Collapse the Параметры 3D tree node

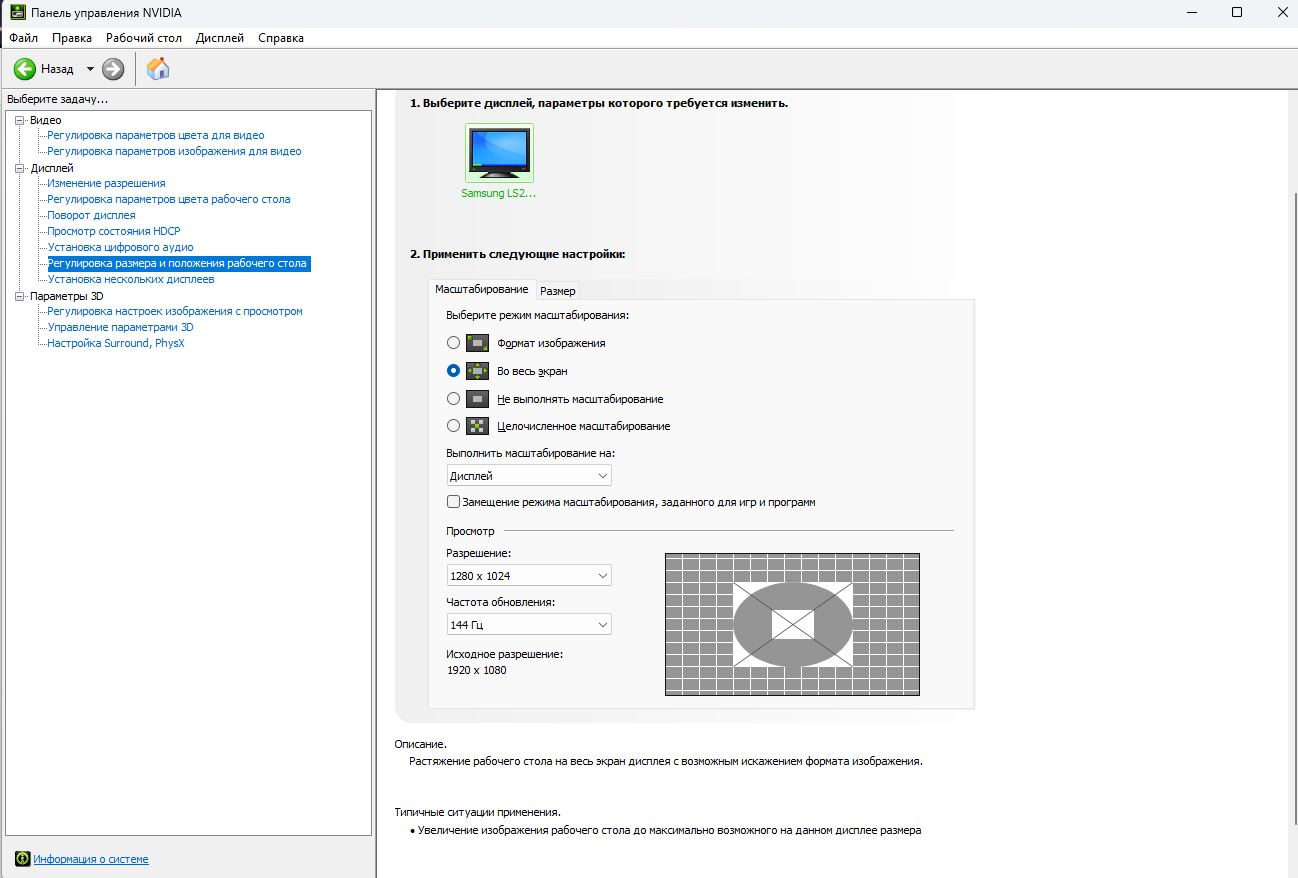tap(19, 296)
